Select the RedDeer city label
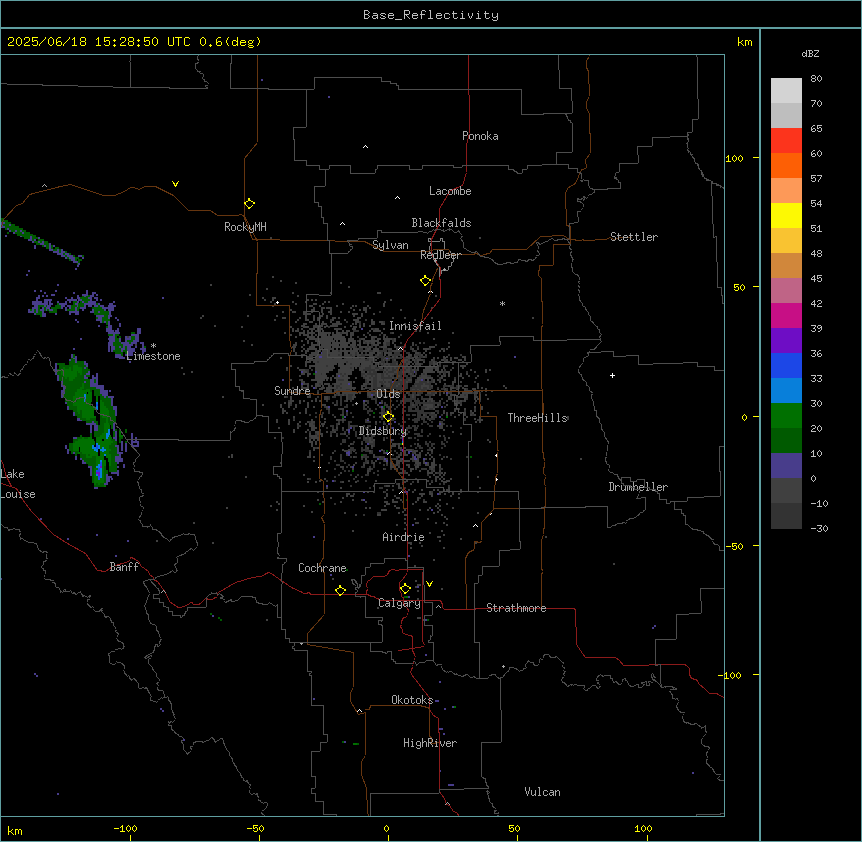This screenshot has height=842, width=862. pos(440,255)
